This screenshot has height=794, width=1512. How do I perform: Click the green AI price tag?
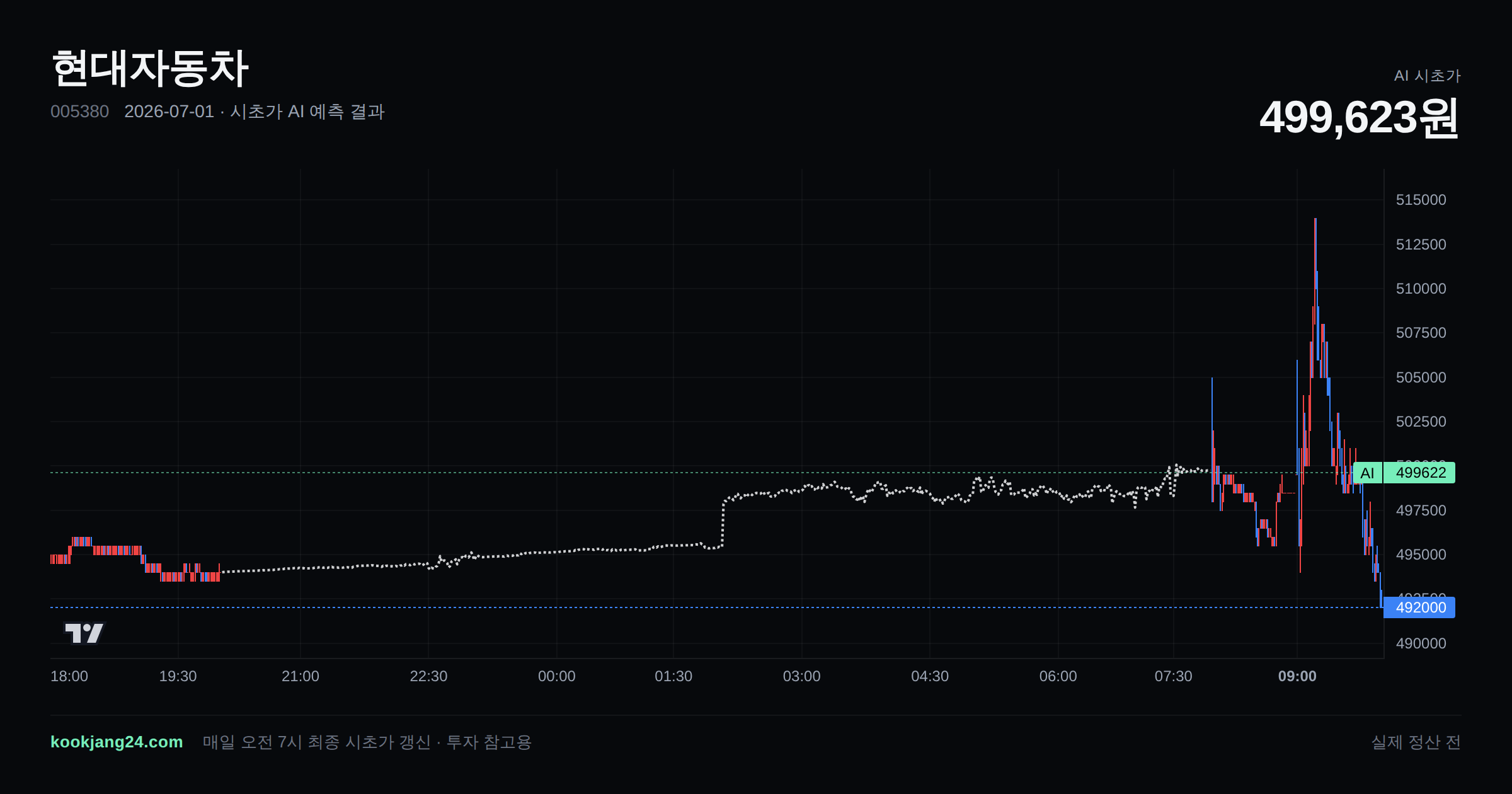point(1367,473)
